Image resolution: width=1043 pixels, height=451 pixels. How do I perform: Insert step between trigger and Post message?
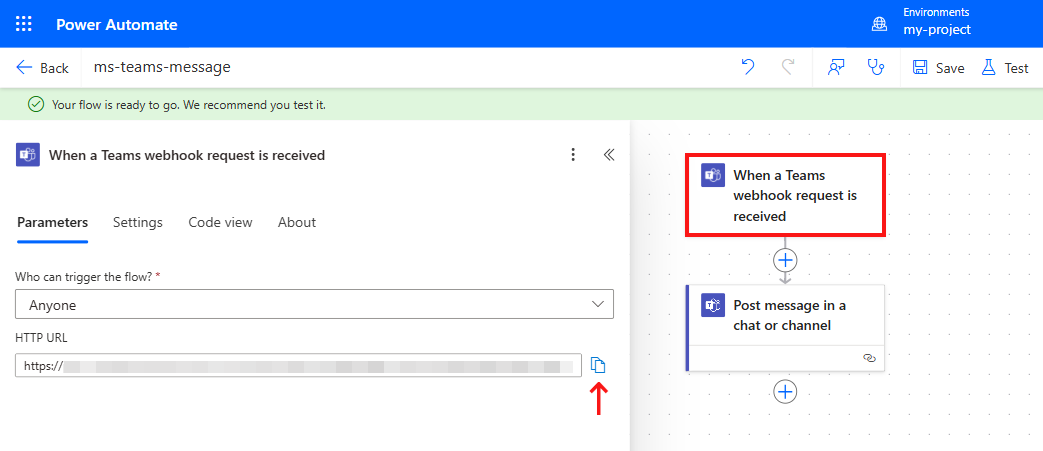pos(786,259)
